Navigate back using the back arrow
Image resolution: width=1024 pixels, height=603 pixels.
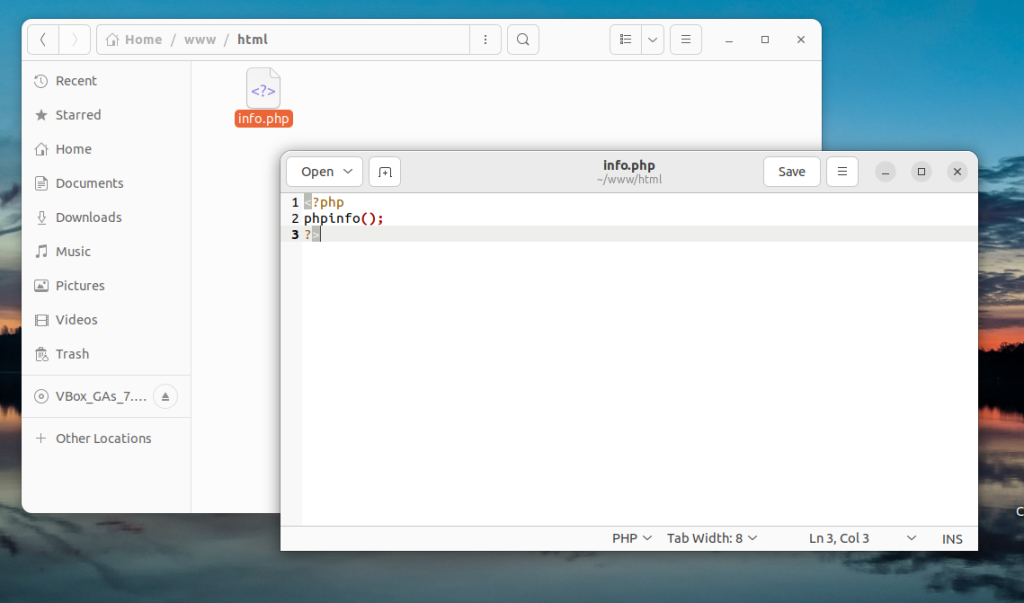tap(44, 39)
